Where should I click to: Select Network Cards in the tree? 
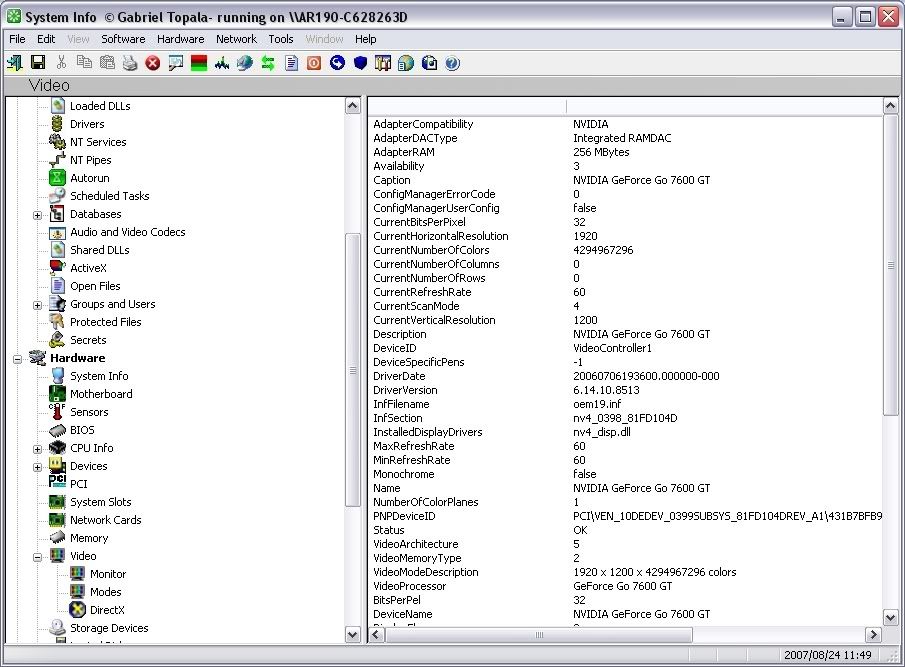(106, 520)
